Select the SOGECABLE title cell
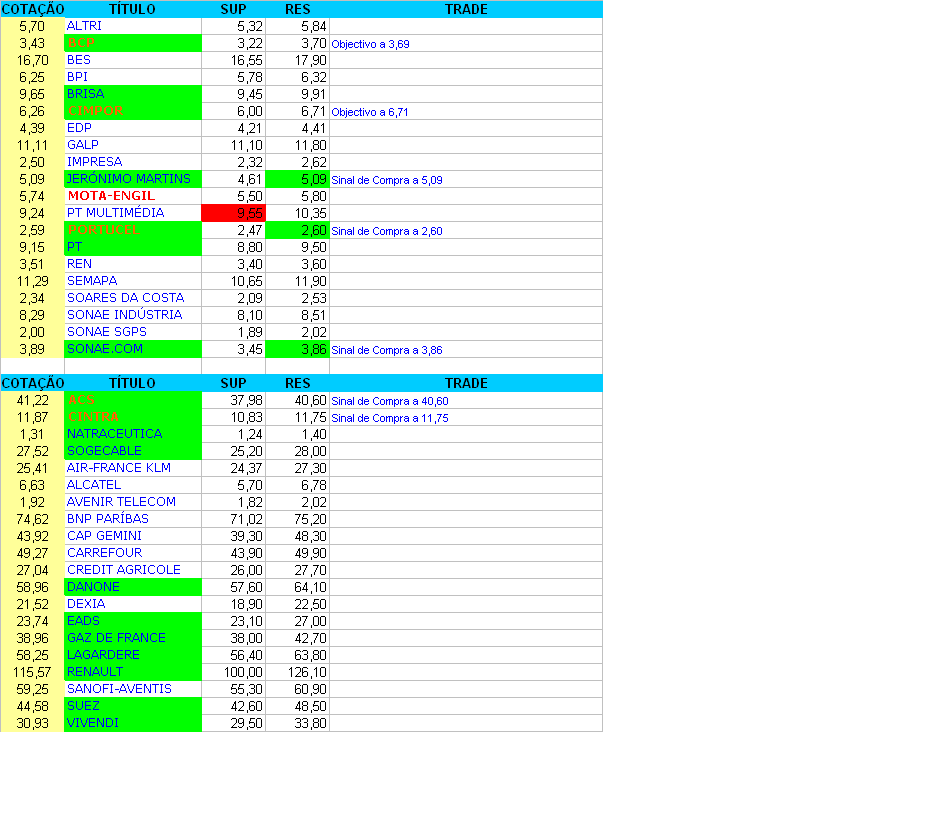945x821 pixels. point(133,451)
